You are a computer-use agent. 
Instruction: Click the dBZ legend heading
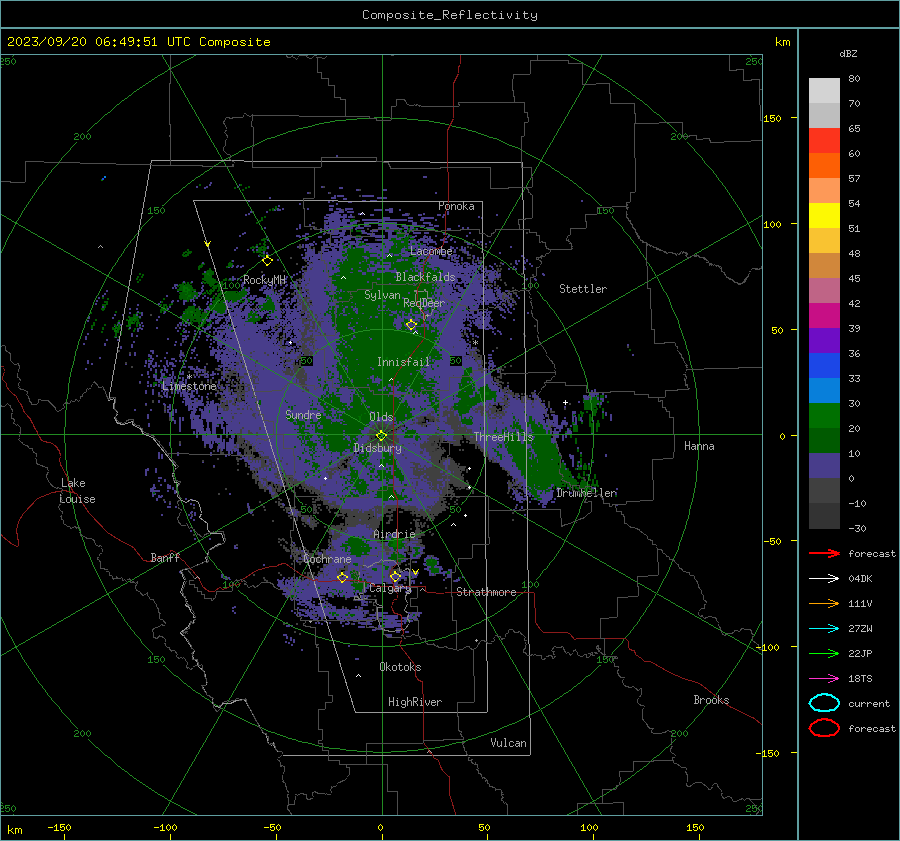(x=848, y=53)
